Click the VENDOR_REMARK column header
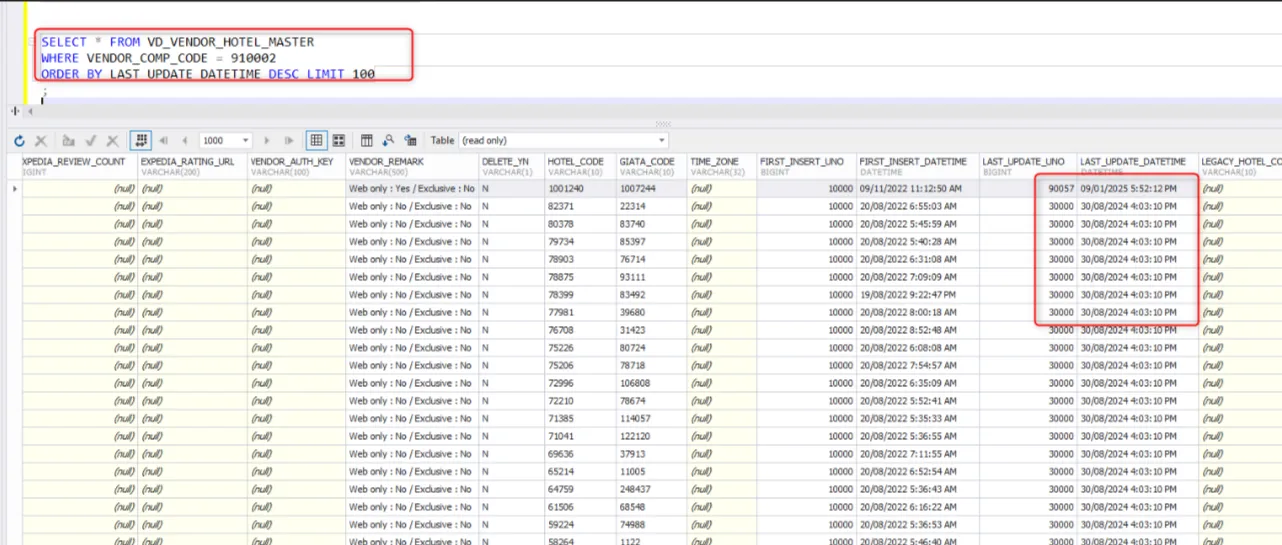1282x545 pixels. coord(386,161)
